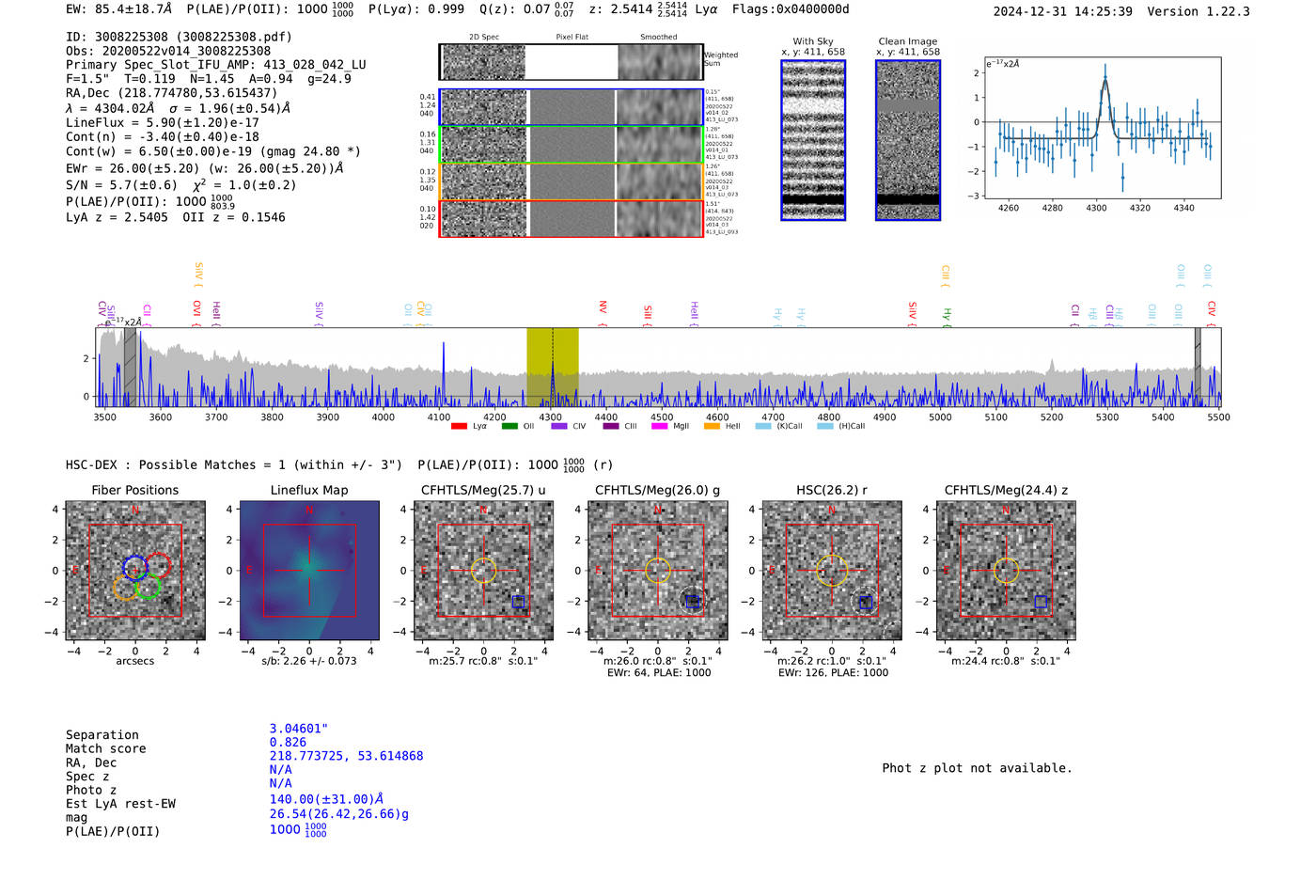Open the HSC(26.2) r cutout
The image size is (1316, 896).
click(x=832, y=571)
